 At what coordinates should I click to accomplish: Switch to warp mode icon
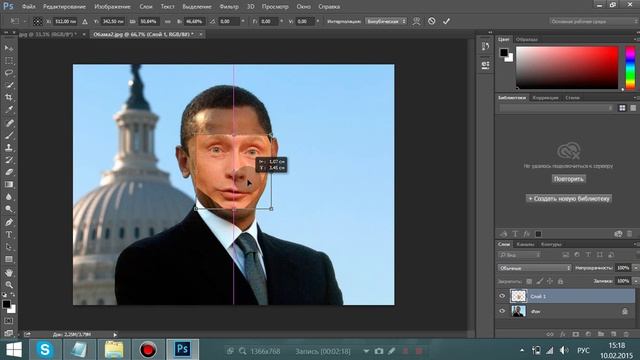pos(416,21)
